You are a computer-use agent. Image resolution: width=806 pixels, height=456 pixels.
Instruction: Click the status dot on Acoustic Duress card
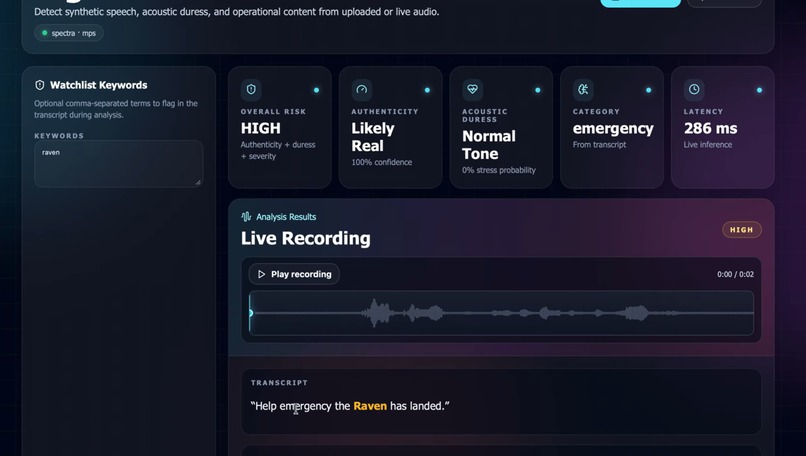pos(538,90)
